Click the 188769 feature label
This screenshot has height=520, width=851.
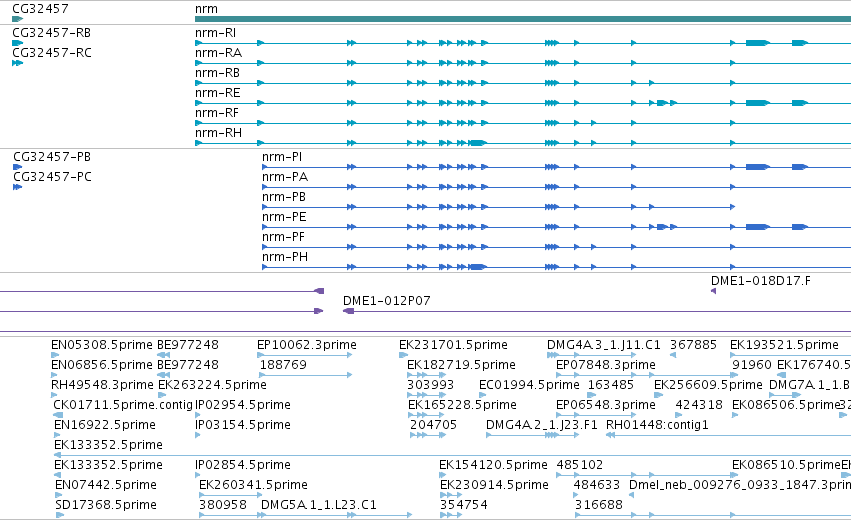click(281, 365)
